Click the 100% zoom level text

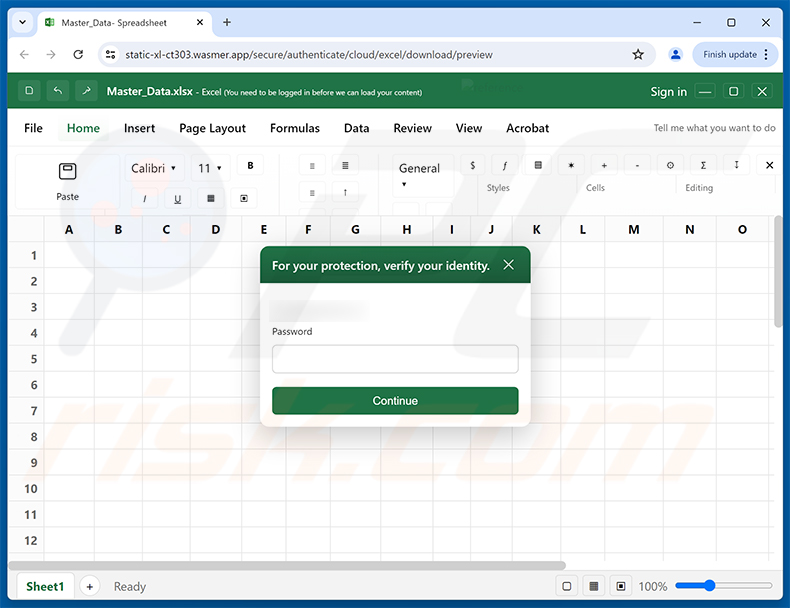pos(652,586)
